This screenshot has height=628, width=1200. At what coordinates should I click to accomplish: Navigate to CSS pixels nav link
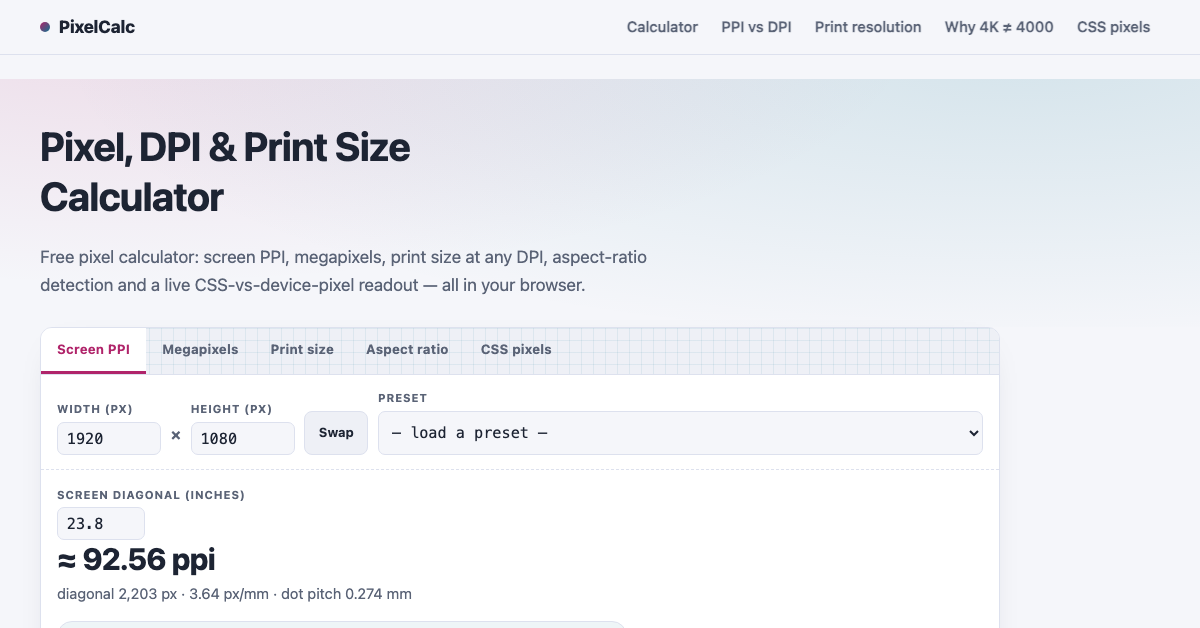coord(1114,27)
